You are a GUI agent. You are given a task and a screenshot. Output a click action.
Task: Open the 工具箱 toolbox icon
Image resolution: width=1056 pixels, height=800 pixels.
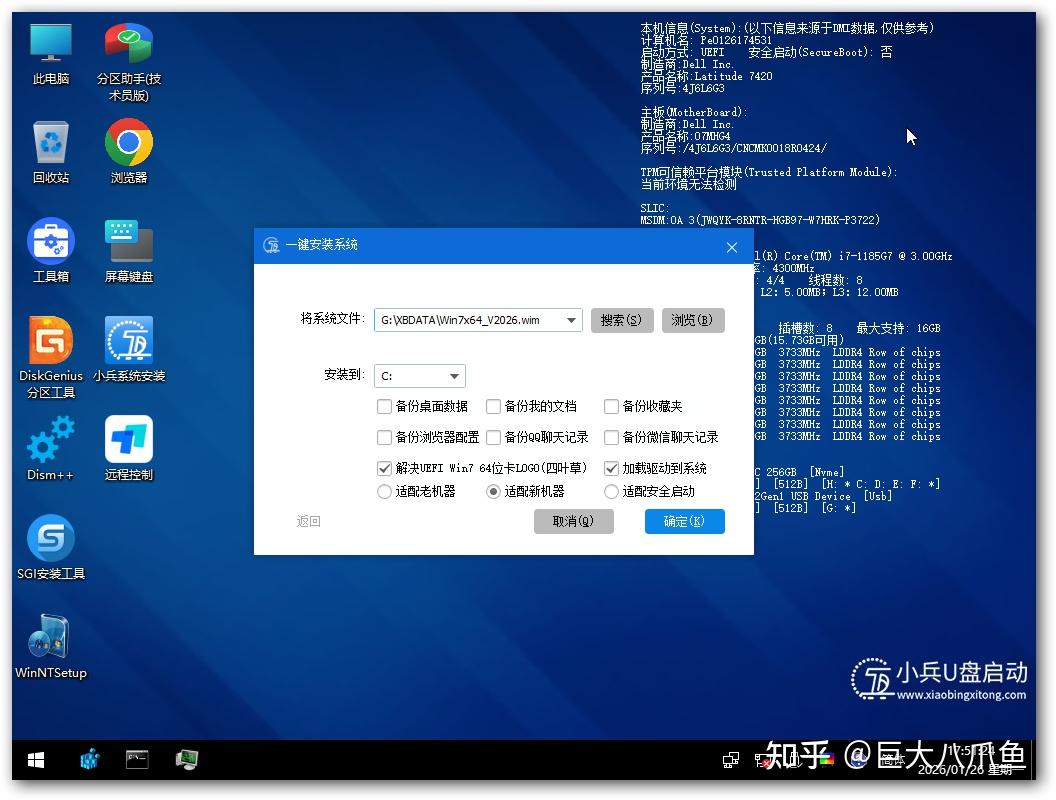click(51, 251)
